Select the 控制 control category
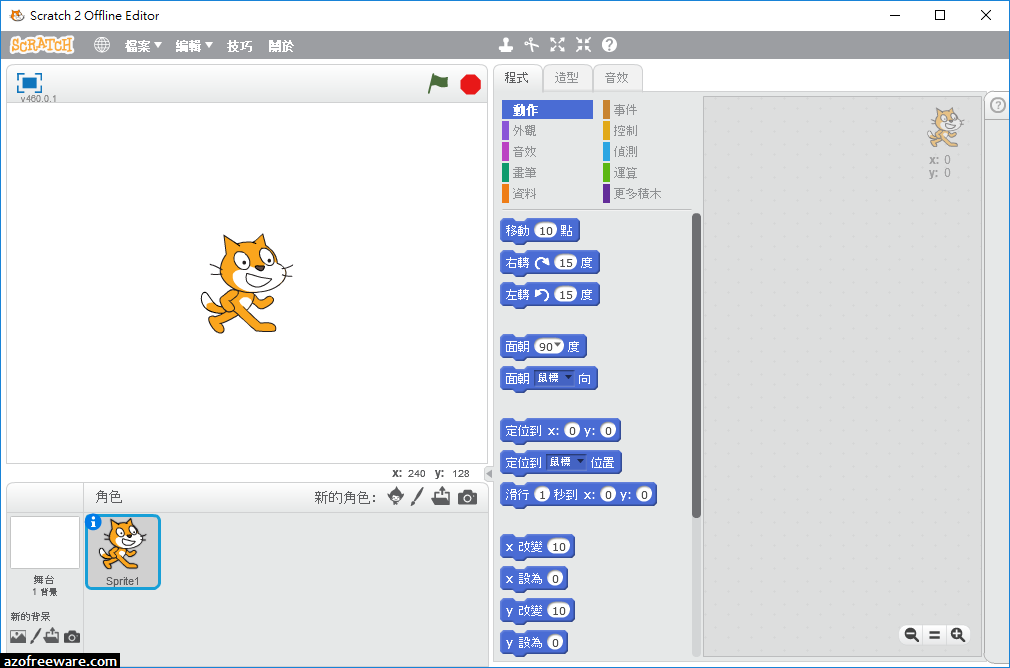This screenshot has height=668, width=1010. tap(646, 131)
